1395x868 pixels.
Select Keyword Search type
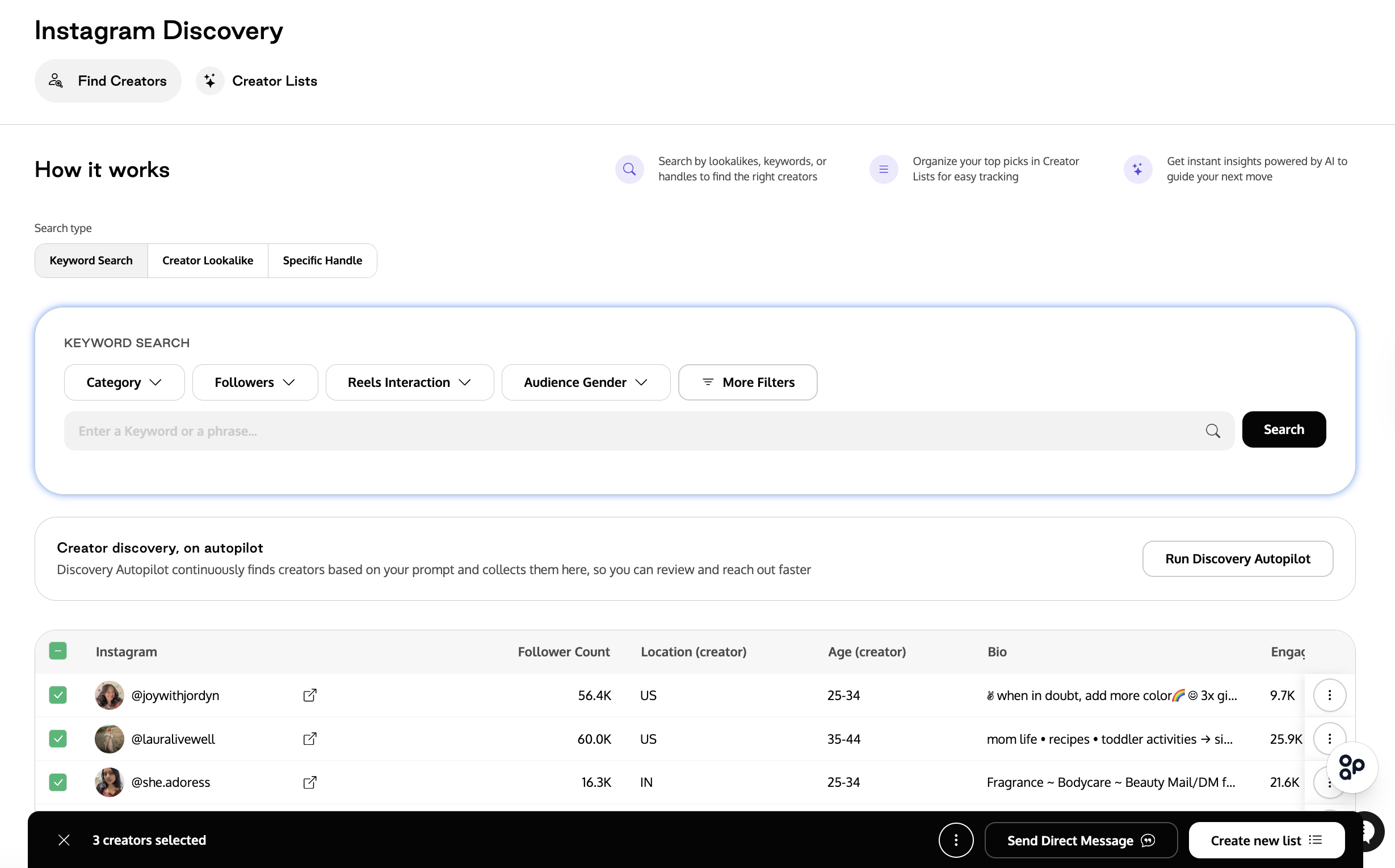click(x=91, y=260)
